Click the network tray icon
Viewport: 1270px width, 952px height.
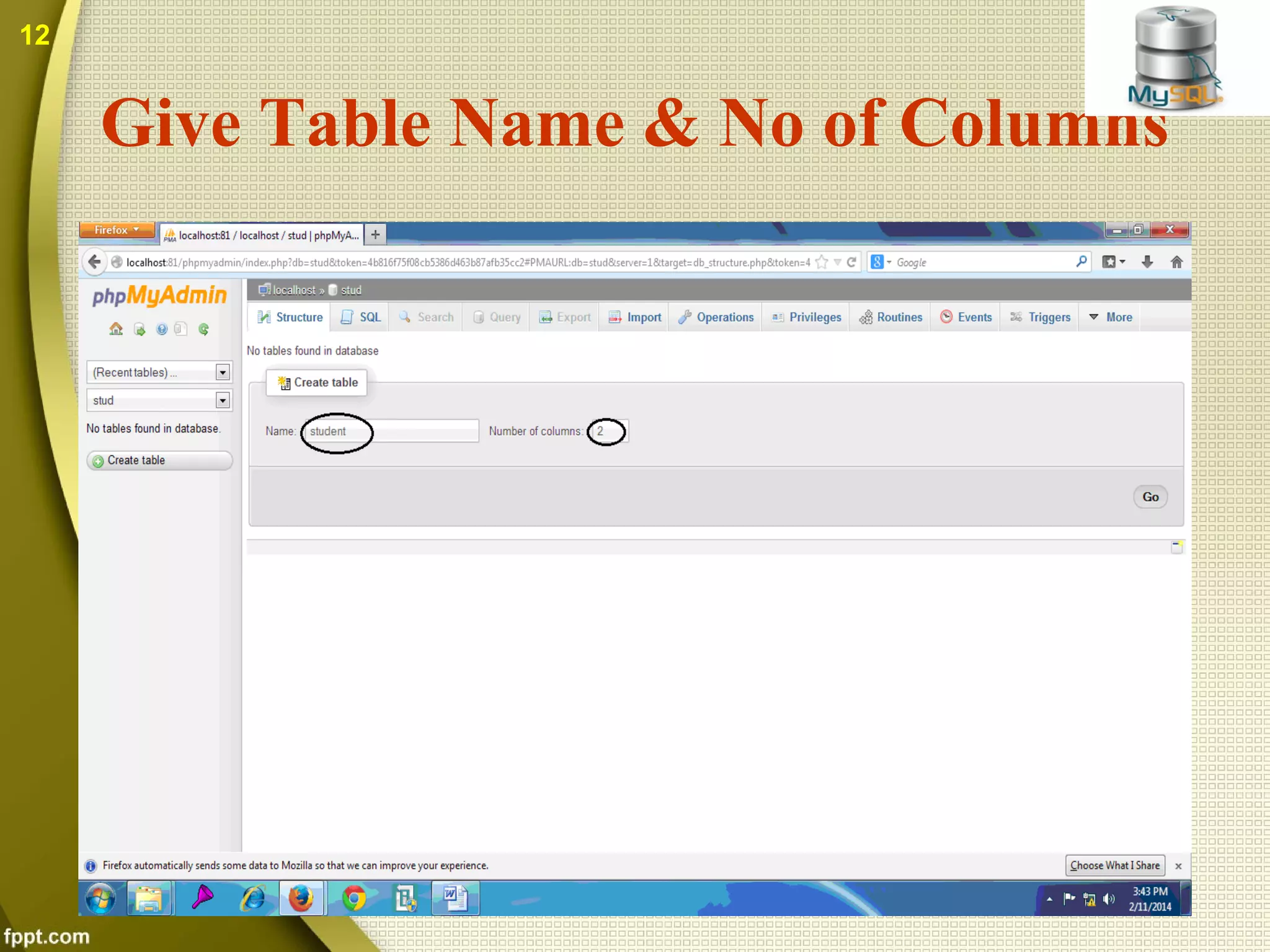1090,899
